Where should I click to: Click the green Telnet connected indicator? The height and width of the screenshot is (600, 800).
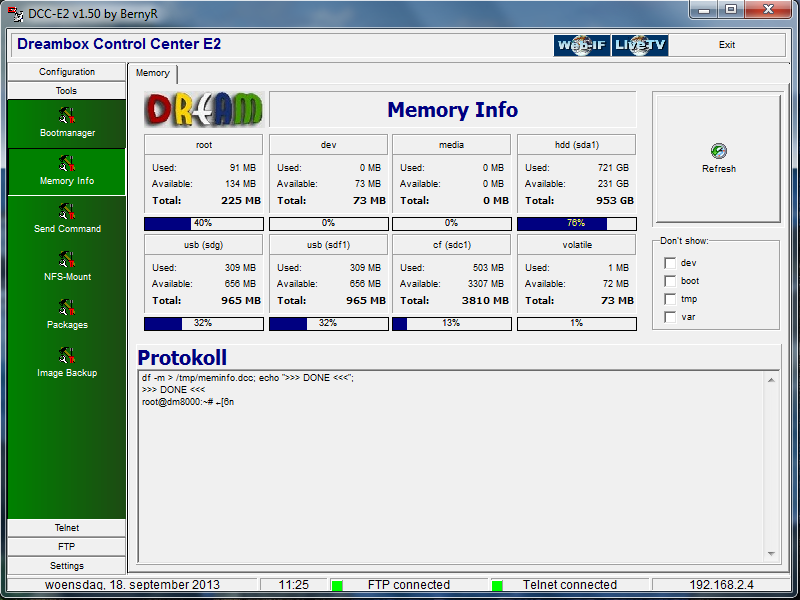click(497, 585)
